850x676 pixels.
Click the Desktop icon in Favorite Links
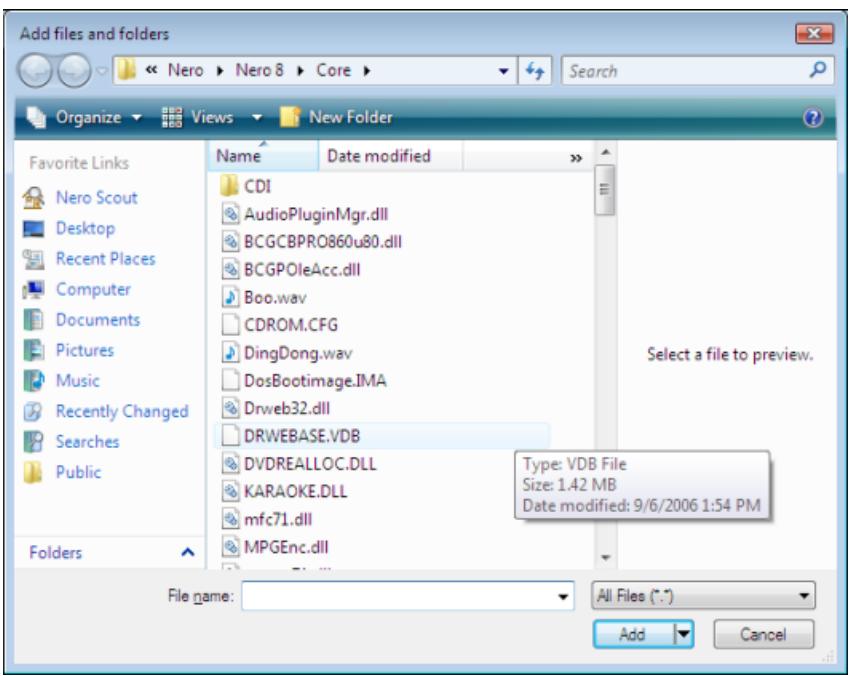click(33, 229)
